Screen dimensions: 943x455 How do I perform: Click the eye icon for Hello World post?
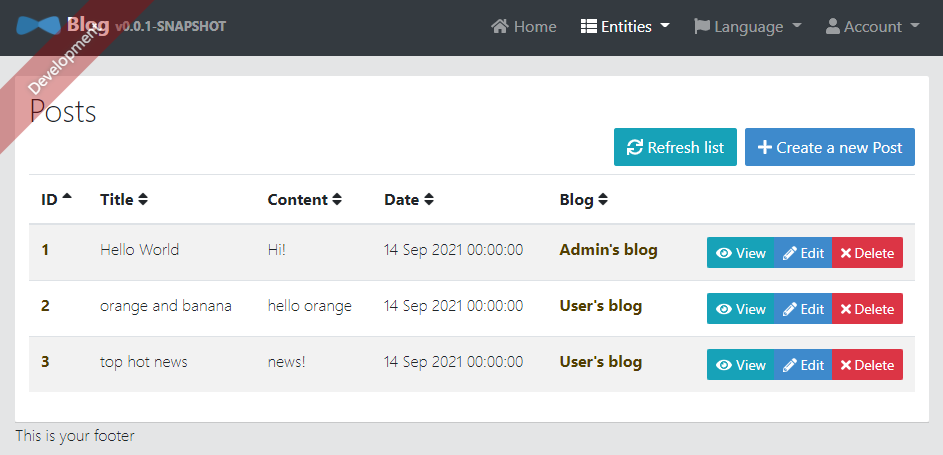[724, 253]
